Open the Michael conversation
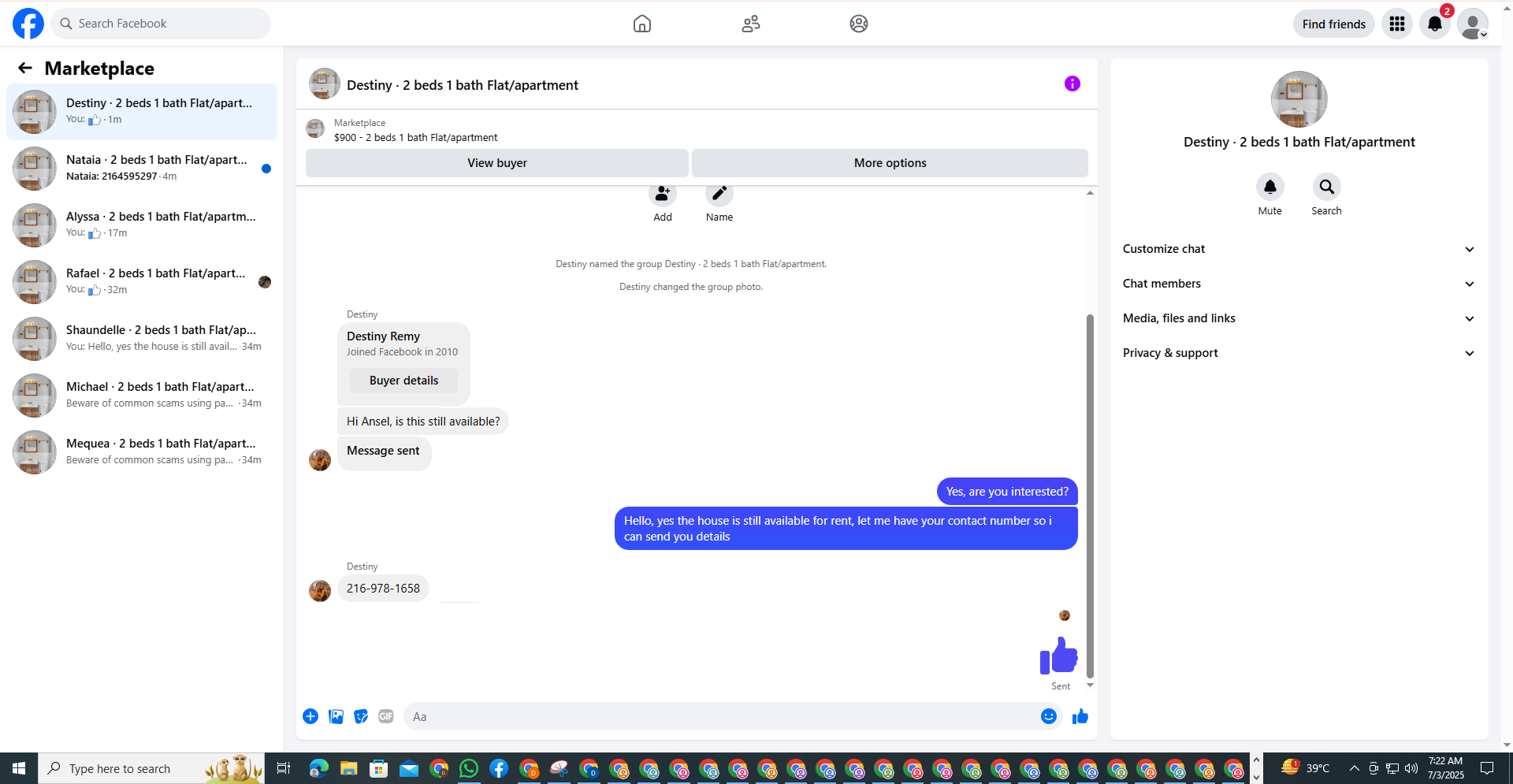The width and height of the screenshot is (1513, 784). (142, 396)
